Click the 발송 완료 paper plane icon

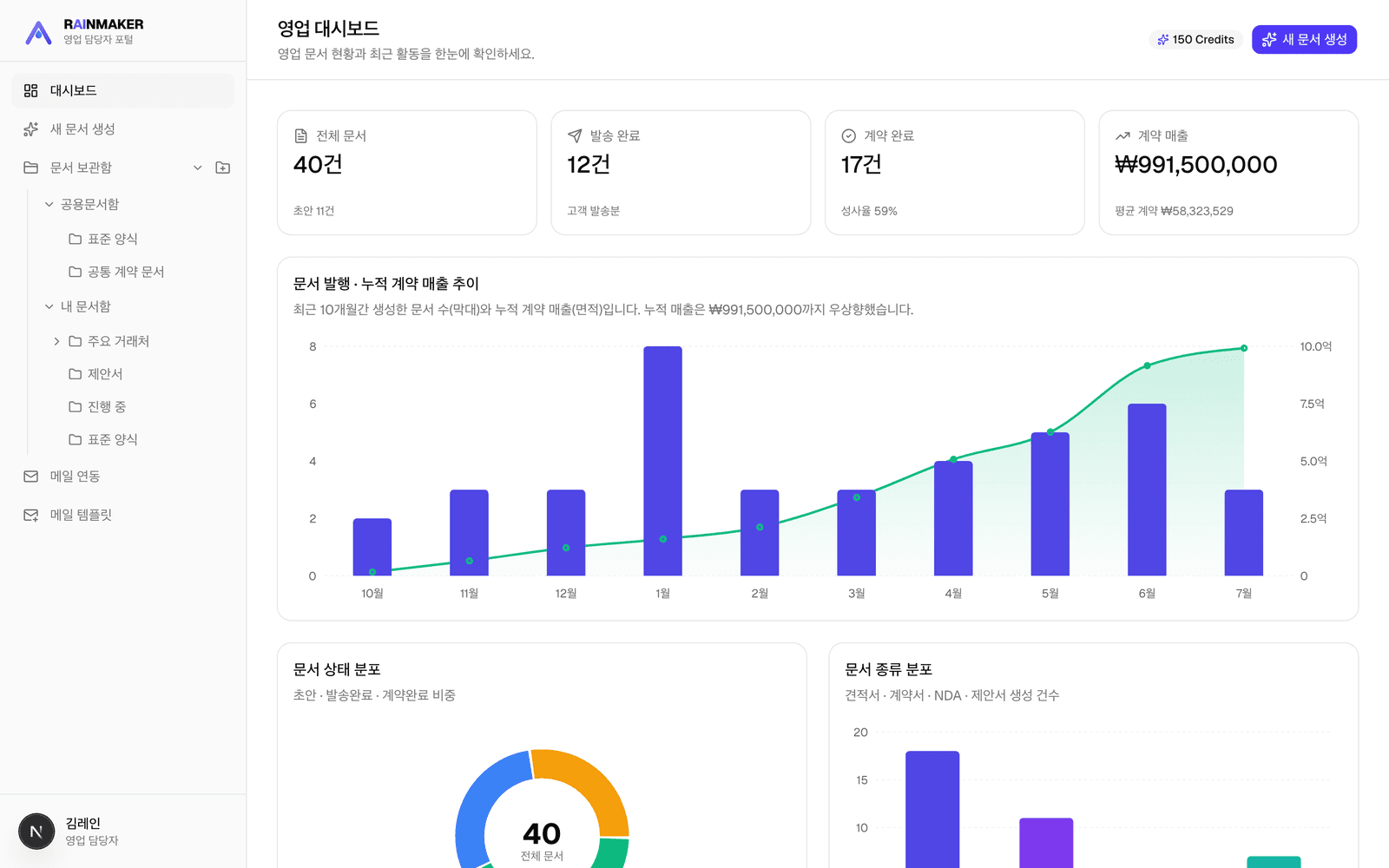coord(575,136)
